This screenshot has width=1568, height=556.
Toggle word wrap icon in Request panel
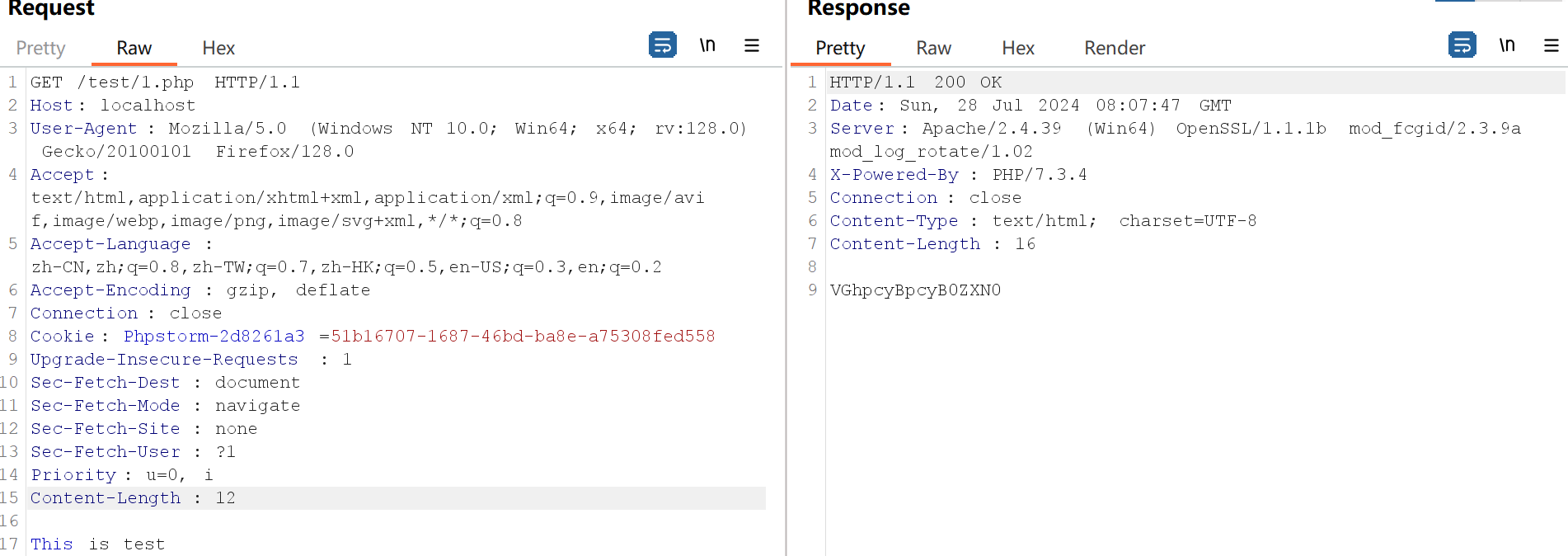click(662, 45)
